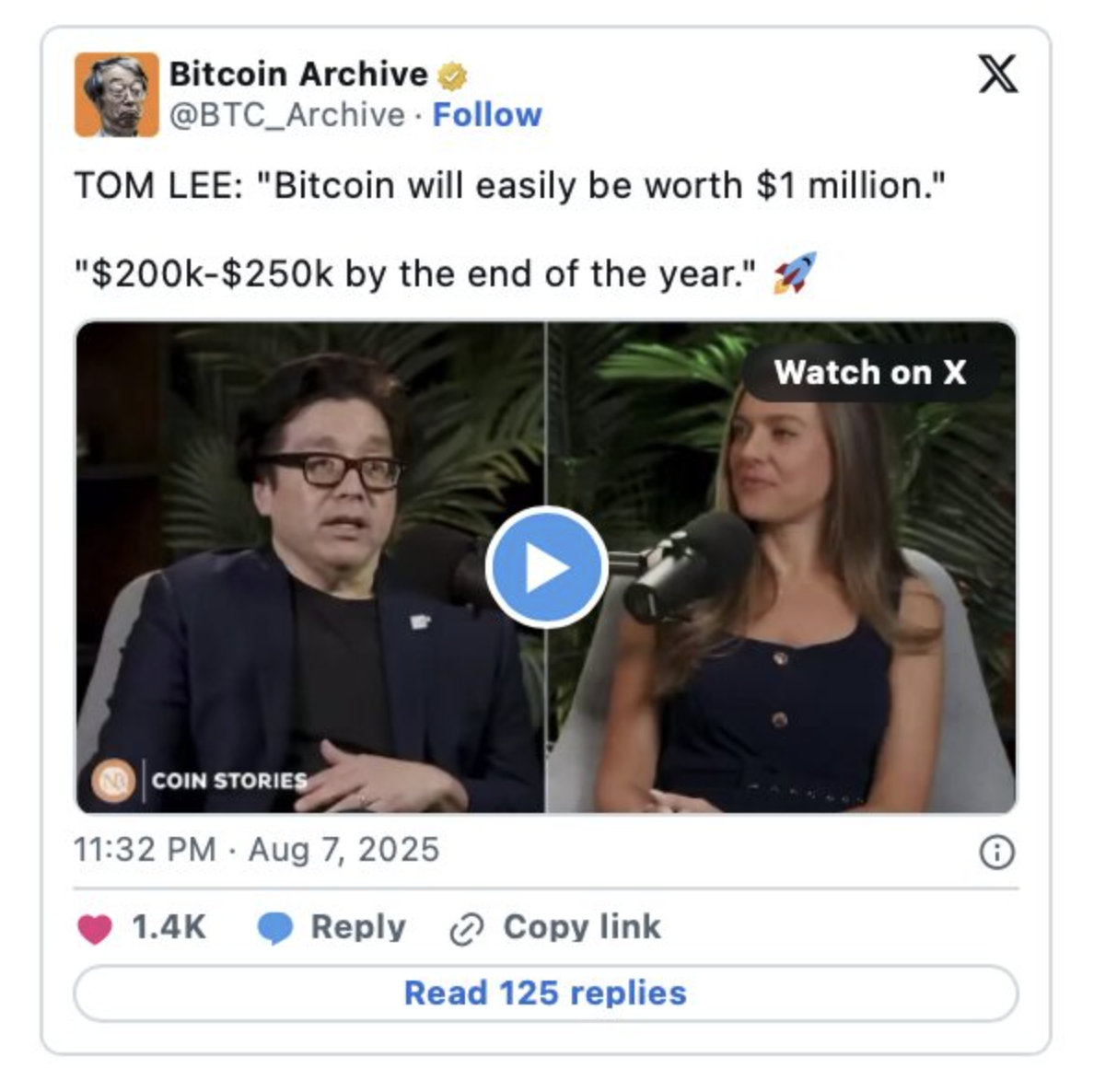
Task: Open the X logo link
Action: [x=997, y=74]
